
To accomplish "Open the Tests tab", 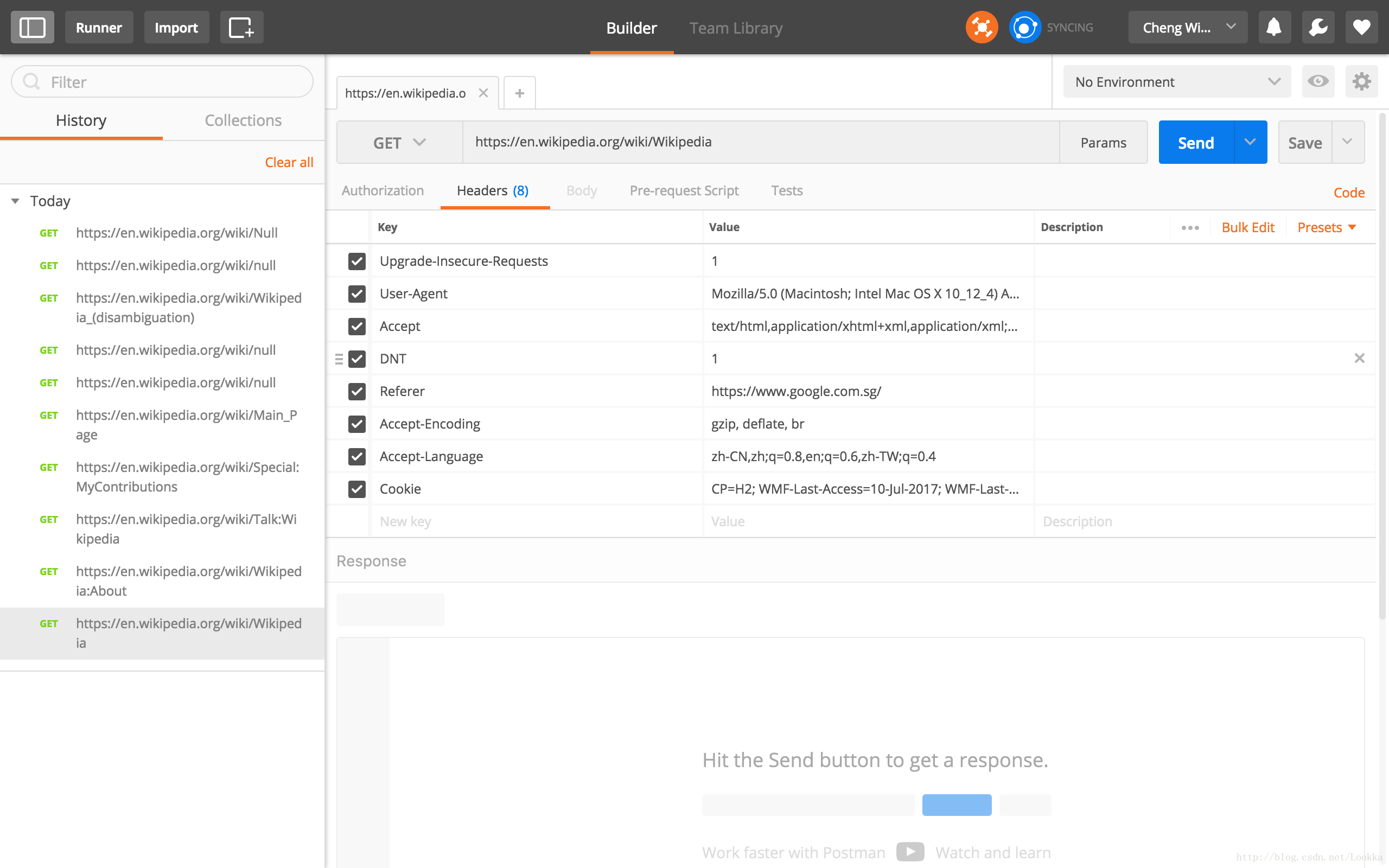I will pyautogui.click(x=787, y=190).
